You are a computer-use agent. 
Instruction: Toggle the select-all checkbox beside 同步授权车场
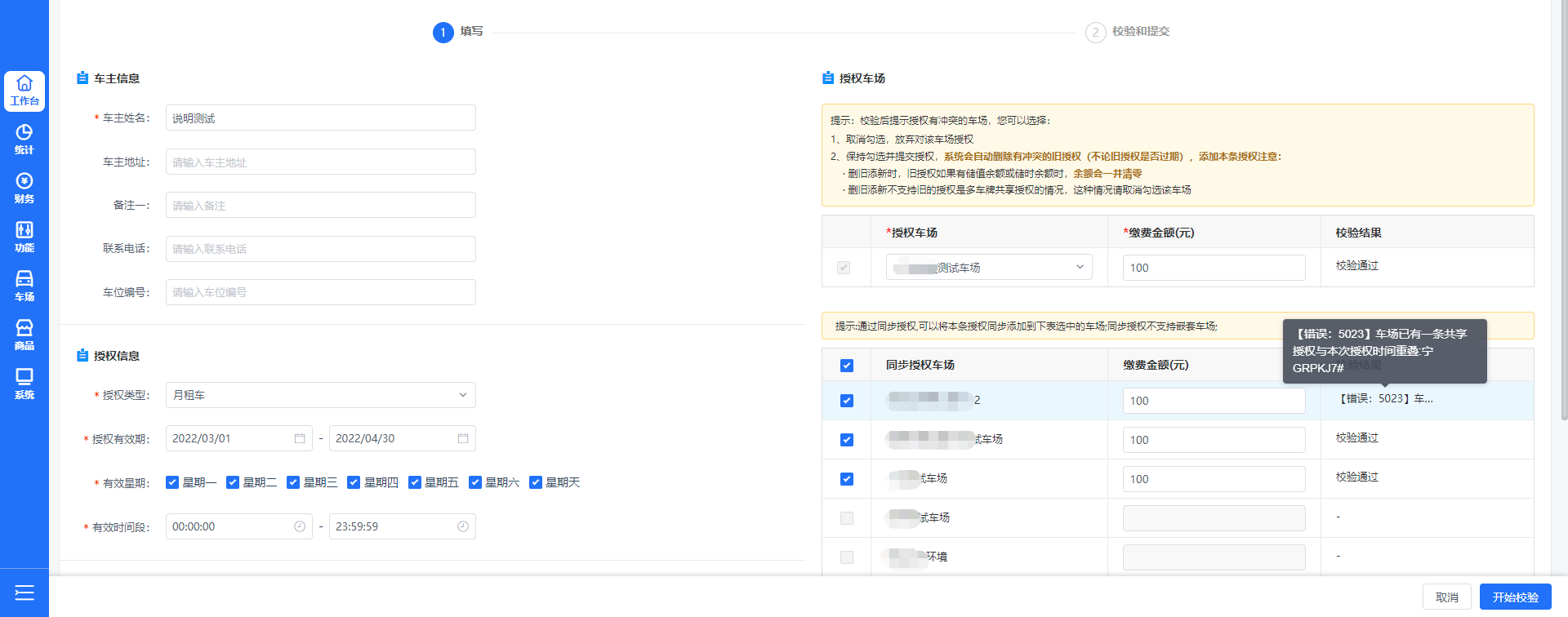tap(847, 366)
